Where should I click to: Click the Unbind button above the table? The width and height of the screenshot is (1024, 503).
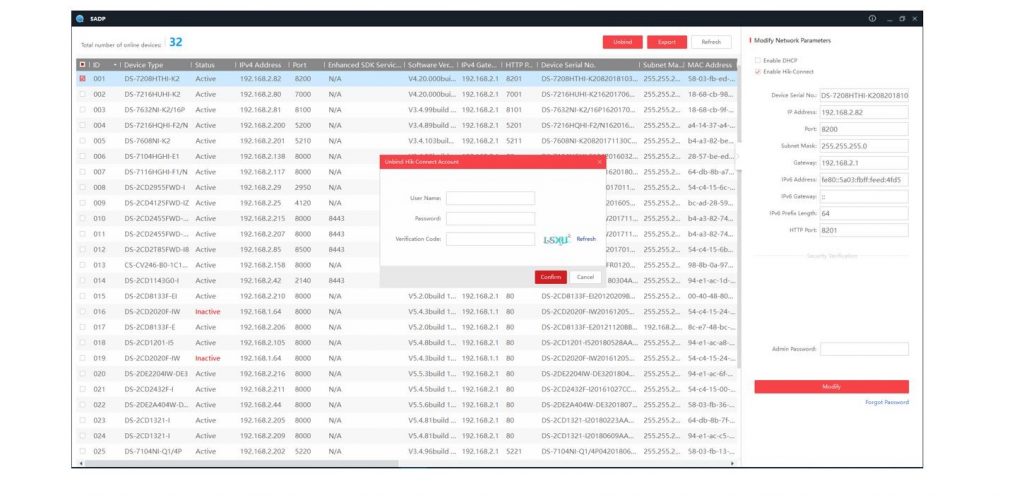[x=622, y=42]
